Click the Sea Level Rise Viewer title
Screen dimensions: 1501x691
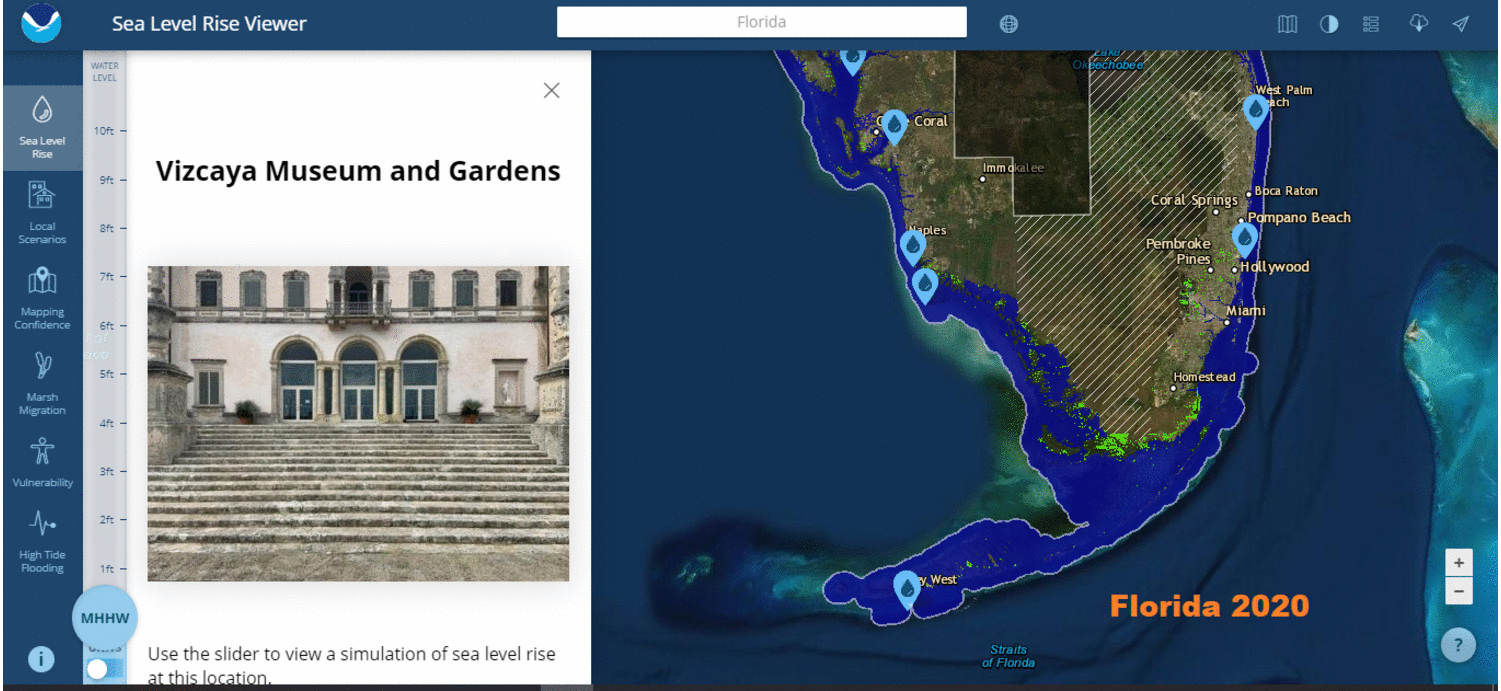[x=209, y=23]
